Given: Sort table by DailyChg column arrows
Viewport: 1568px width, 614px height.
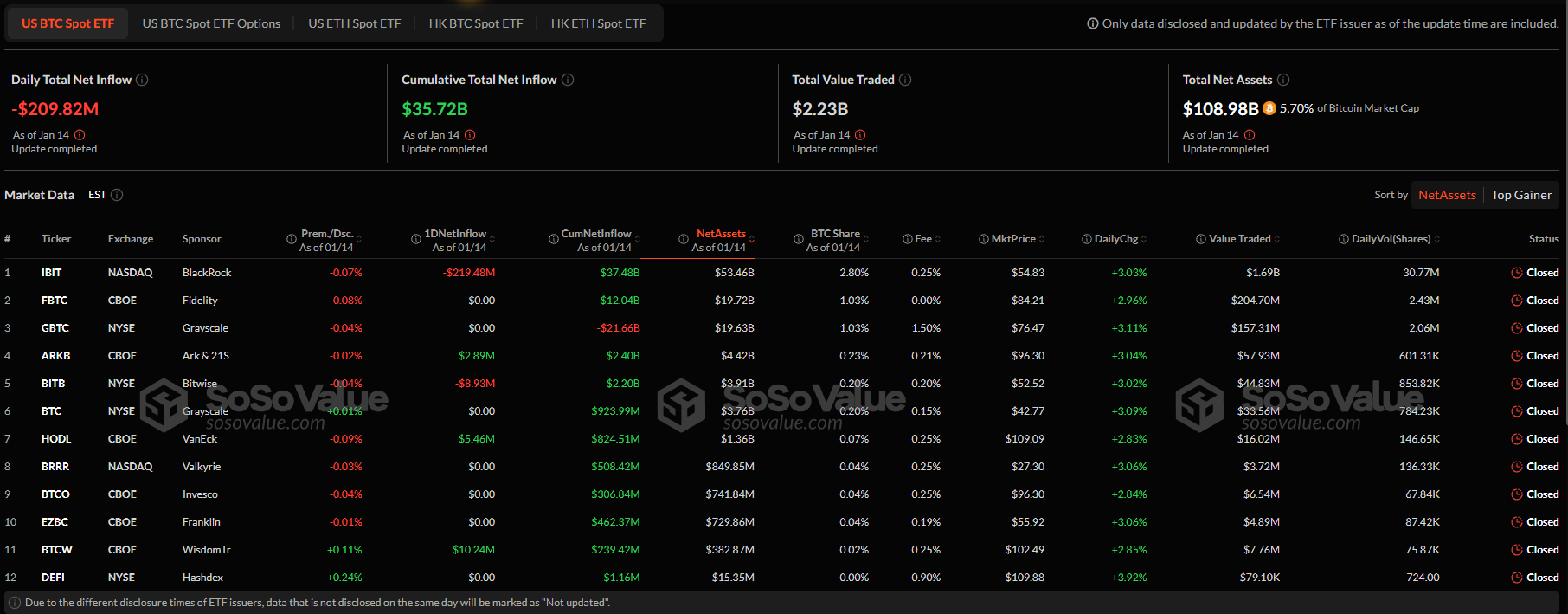Looking at the screenshot, I should [1144, 239].
